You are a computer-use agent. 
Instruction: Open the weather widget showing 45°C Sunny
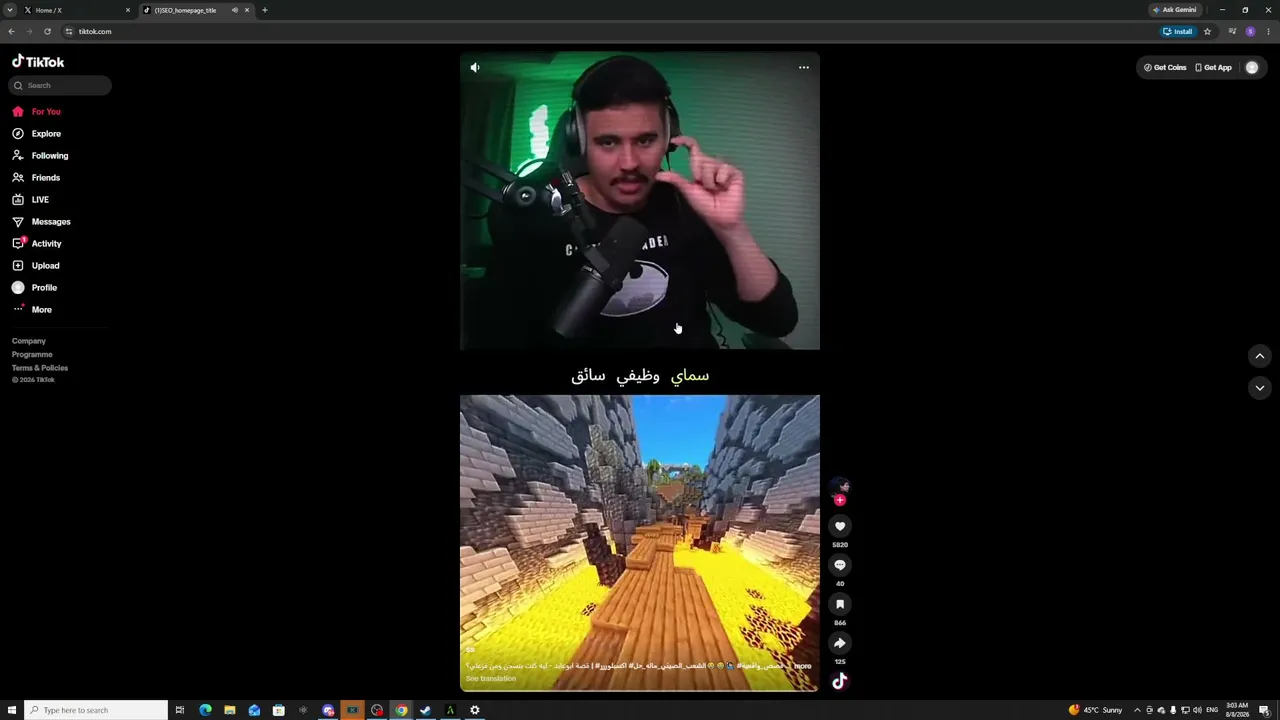(x=1095, y=710)
